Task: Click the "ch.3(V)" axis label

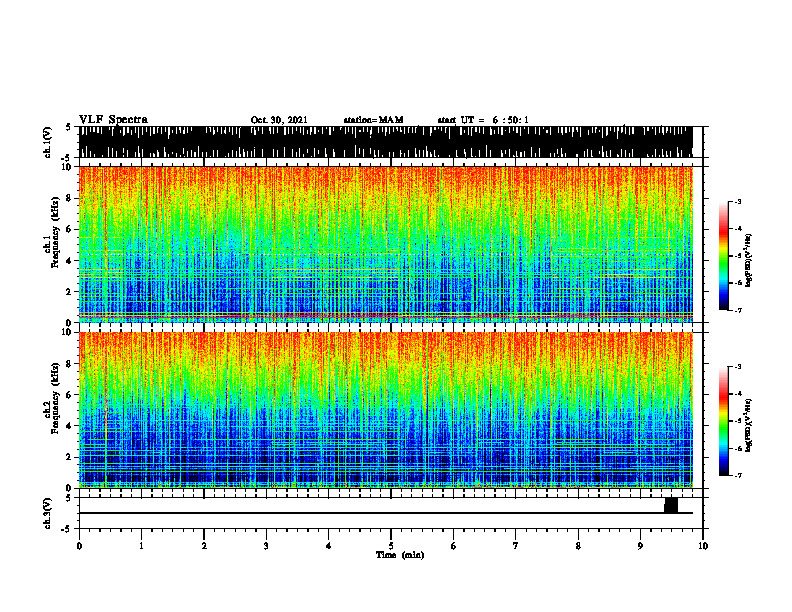Action: [x=48, y=513]
